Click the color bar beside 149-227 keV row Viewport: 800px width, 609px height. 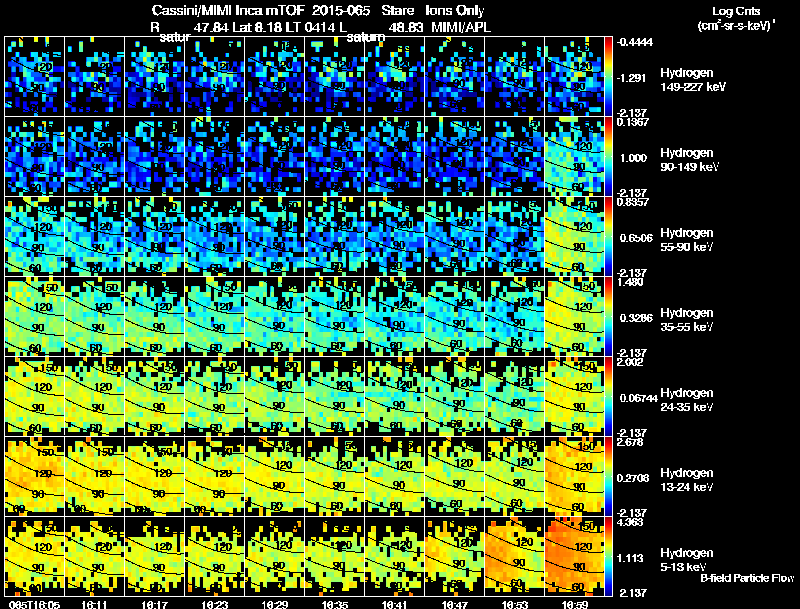pyautogui.click(x=609, y=77)
